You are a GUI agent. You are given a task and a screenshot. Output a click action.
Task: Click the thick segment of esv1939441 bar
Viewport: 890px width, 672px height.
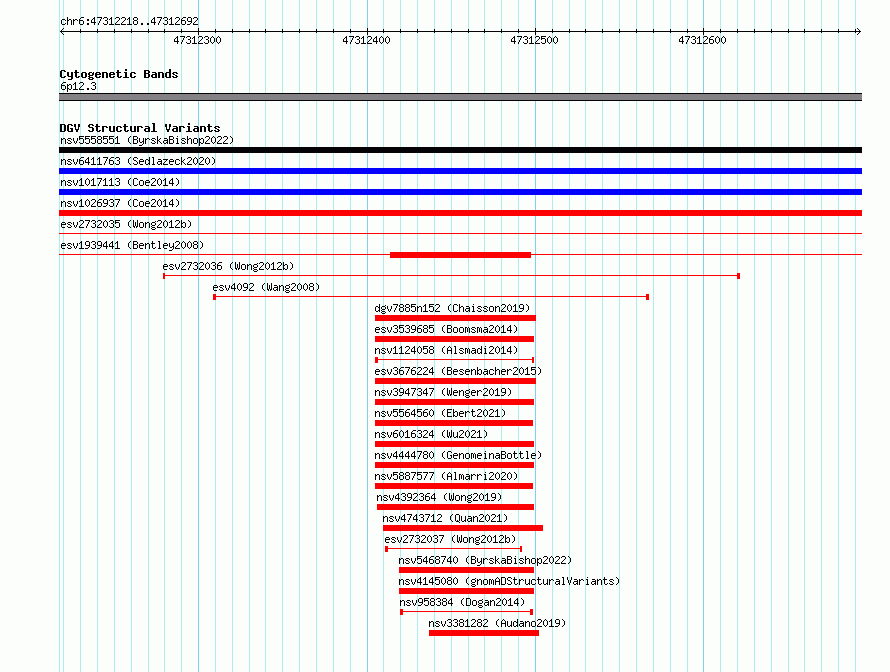[x=460, y=255]
